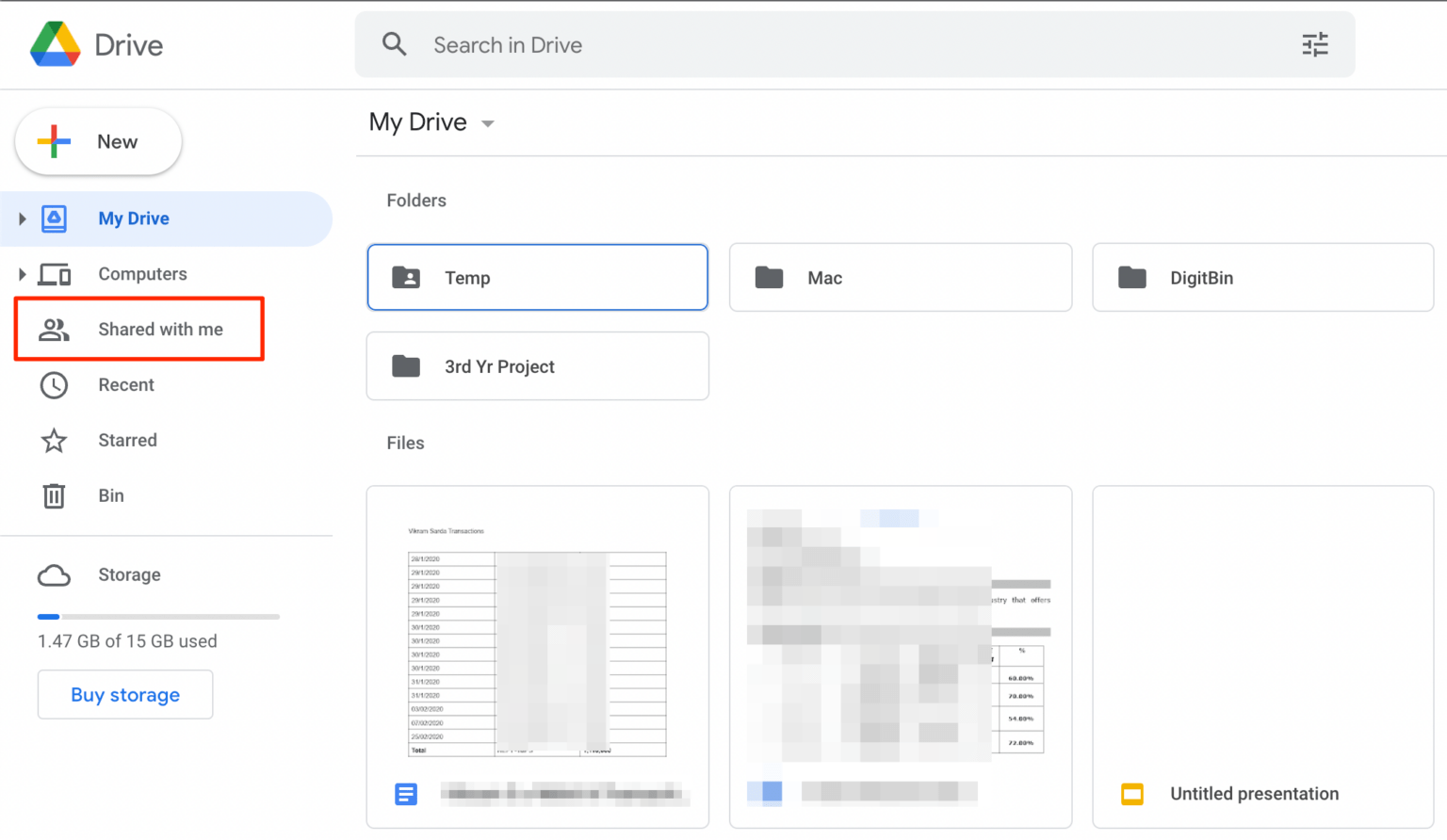Click the Starred star icon
Screen dimensions: 1447x840
[55, 441]
